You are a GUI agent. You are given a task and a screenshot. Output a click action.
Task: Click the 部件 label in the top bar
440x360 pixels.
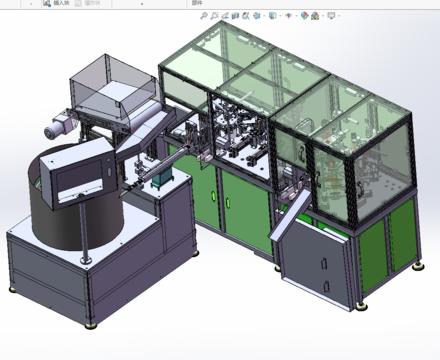pyautogui.click(x=196, y=3)
